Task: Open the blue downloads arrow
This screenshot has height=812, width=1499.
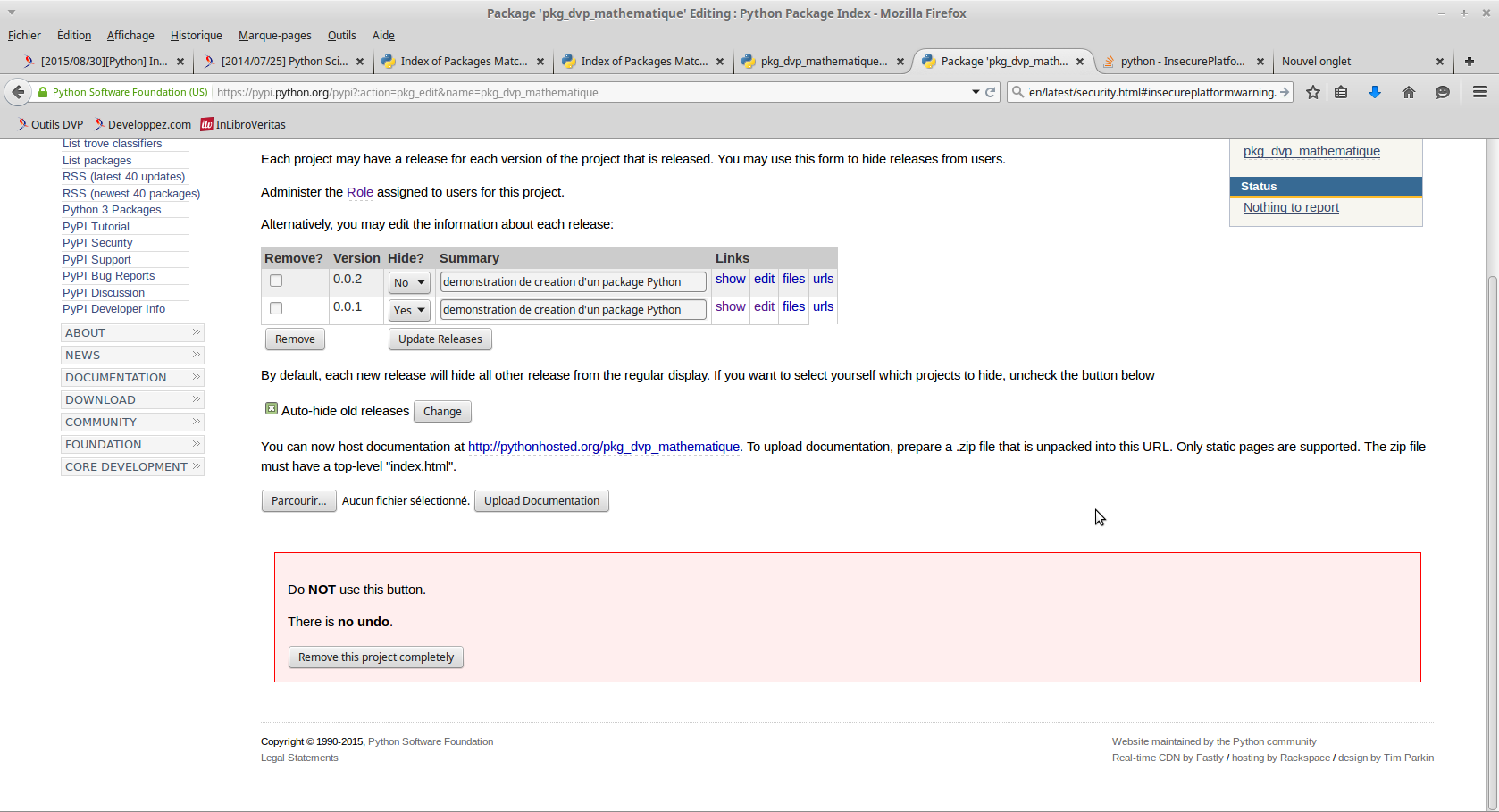Action: pyautogui.click(x=1375, y=92)
